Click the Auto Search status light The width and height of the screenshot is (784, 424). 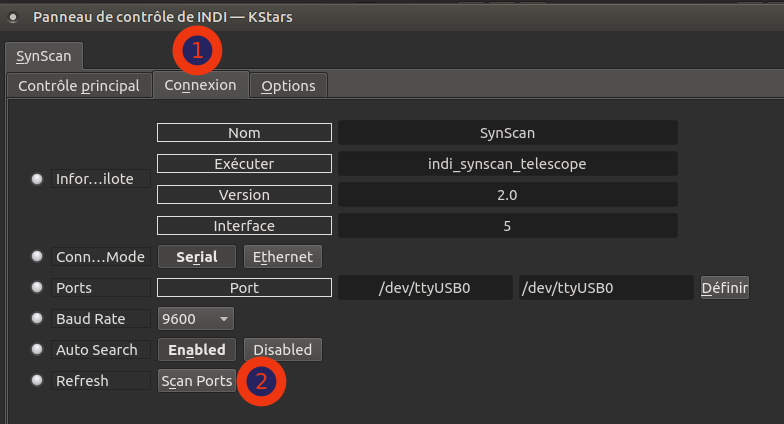[x=38, y=350]
